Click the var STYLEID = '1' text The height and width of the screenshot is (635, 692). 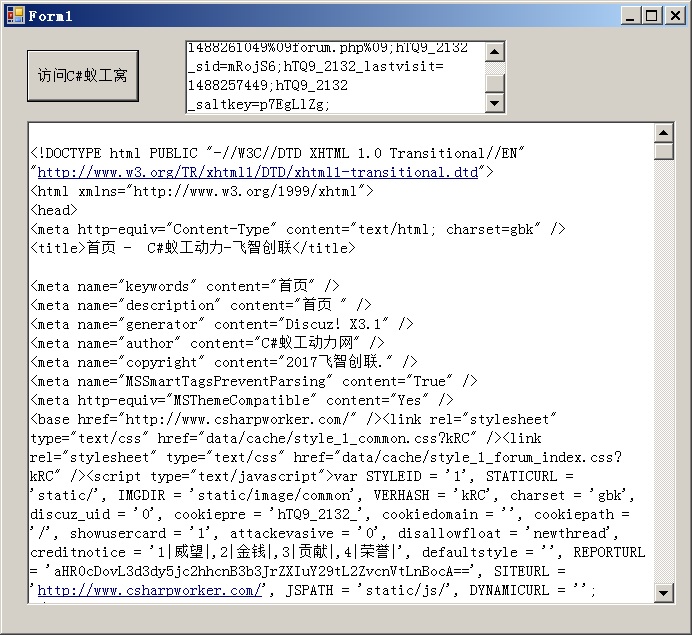coord(403,476)
